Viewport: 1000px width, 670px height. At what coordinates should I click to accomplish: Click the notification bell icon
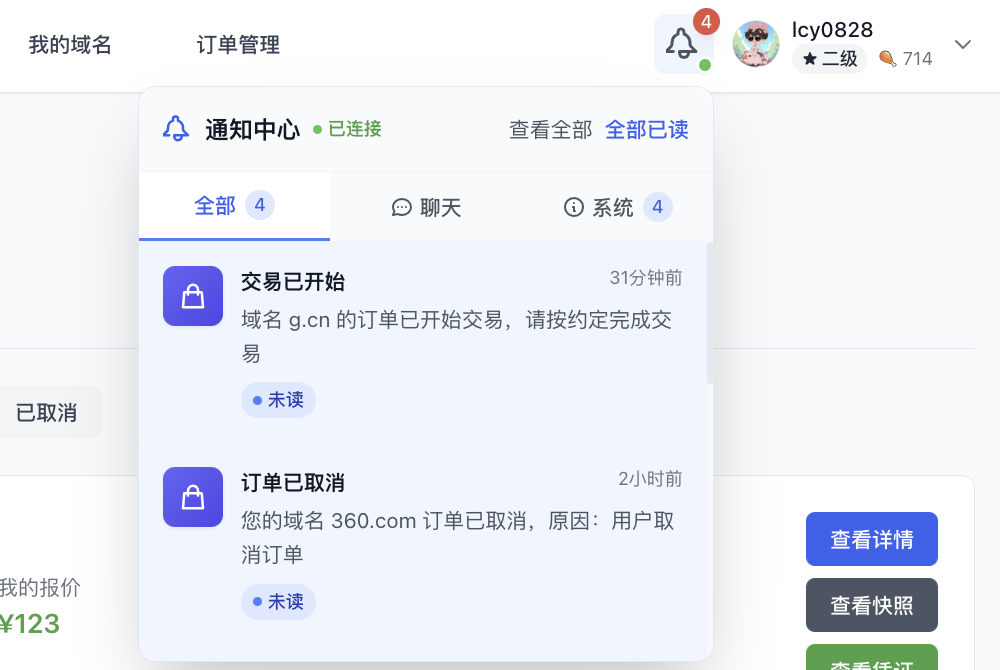[x=683, y=44]
